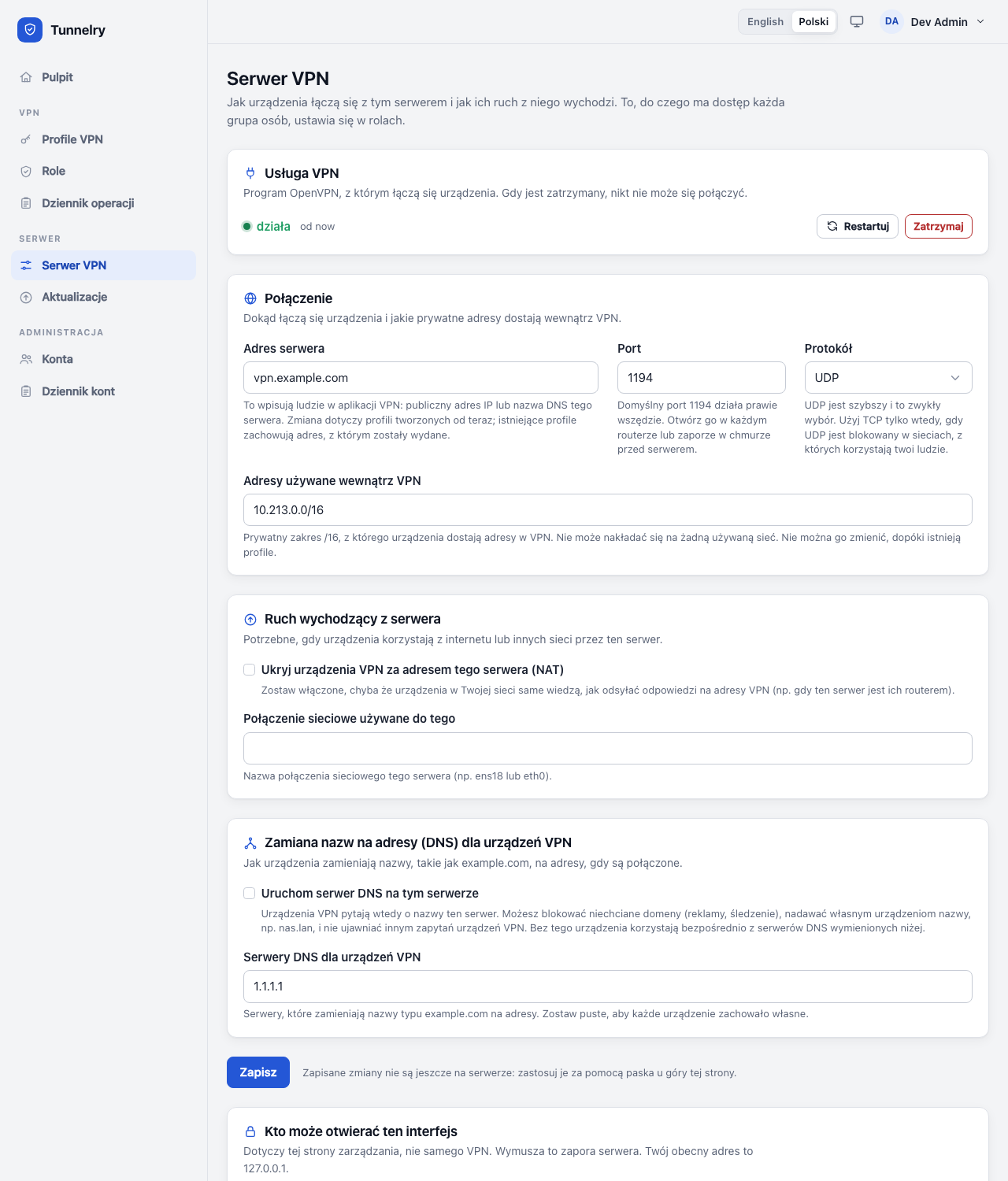Click the Profile VPN key icon
This screenshot has height=1181, width=1008.
click(x=26, y=139)
